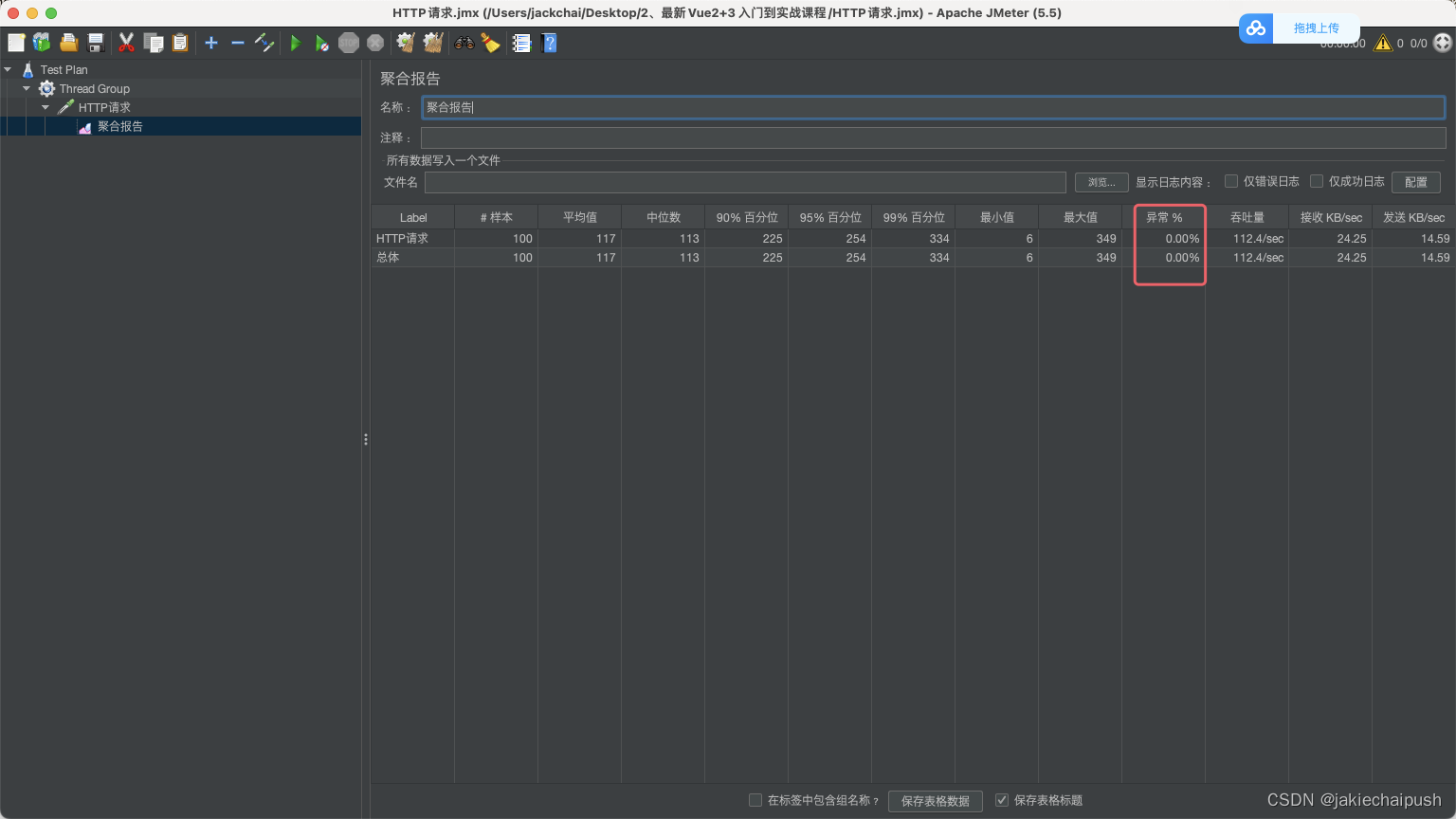
Task: Expand all nodes with the plus icon
Action: [x=211, y=43]
